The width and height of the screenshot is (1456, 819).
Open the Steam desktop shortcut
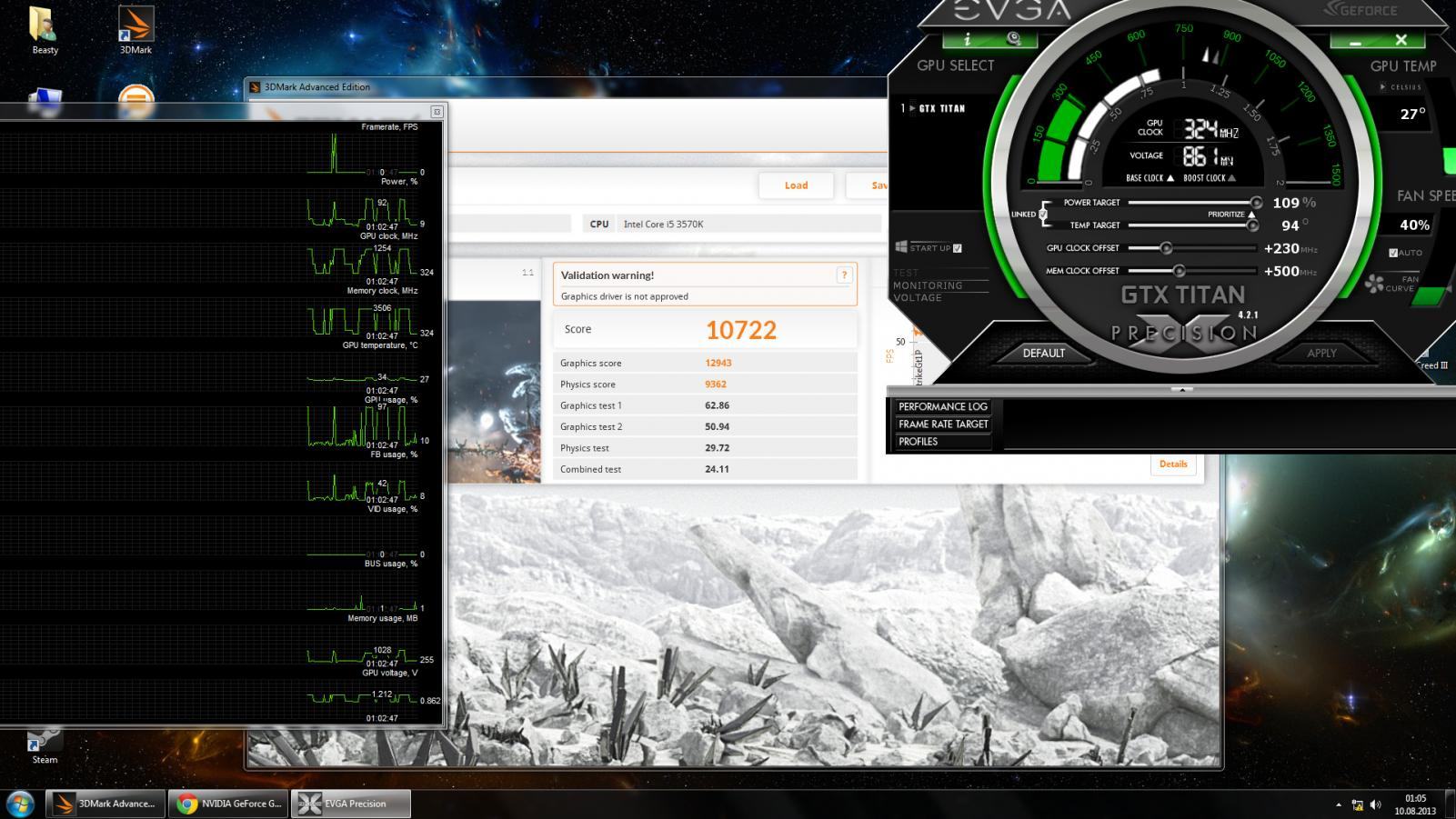pos(45,745)
